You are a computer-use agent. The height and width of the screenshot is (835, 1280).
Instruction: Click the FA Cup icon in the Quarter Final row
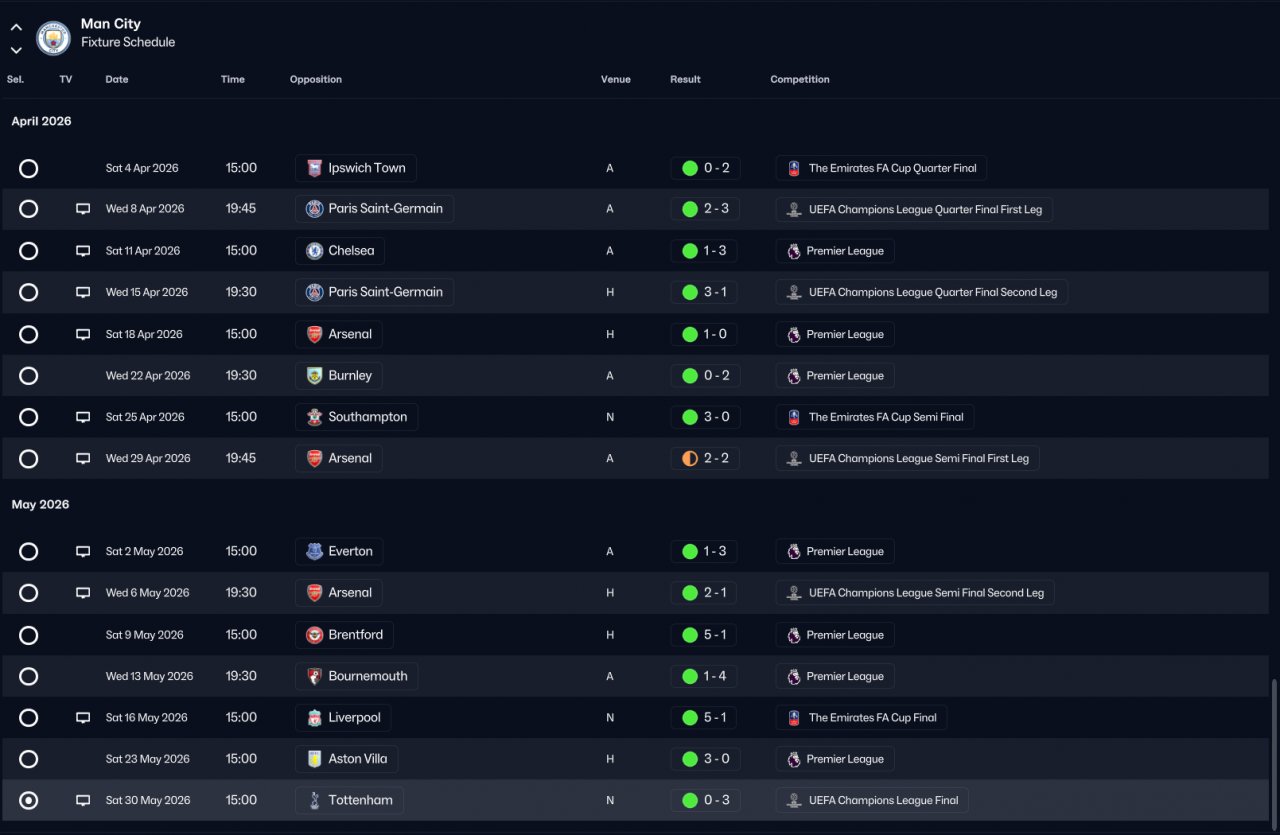point(794,168)
